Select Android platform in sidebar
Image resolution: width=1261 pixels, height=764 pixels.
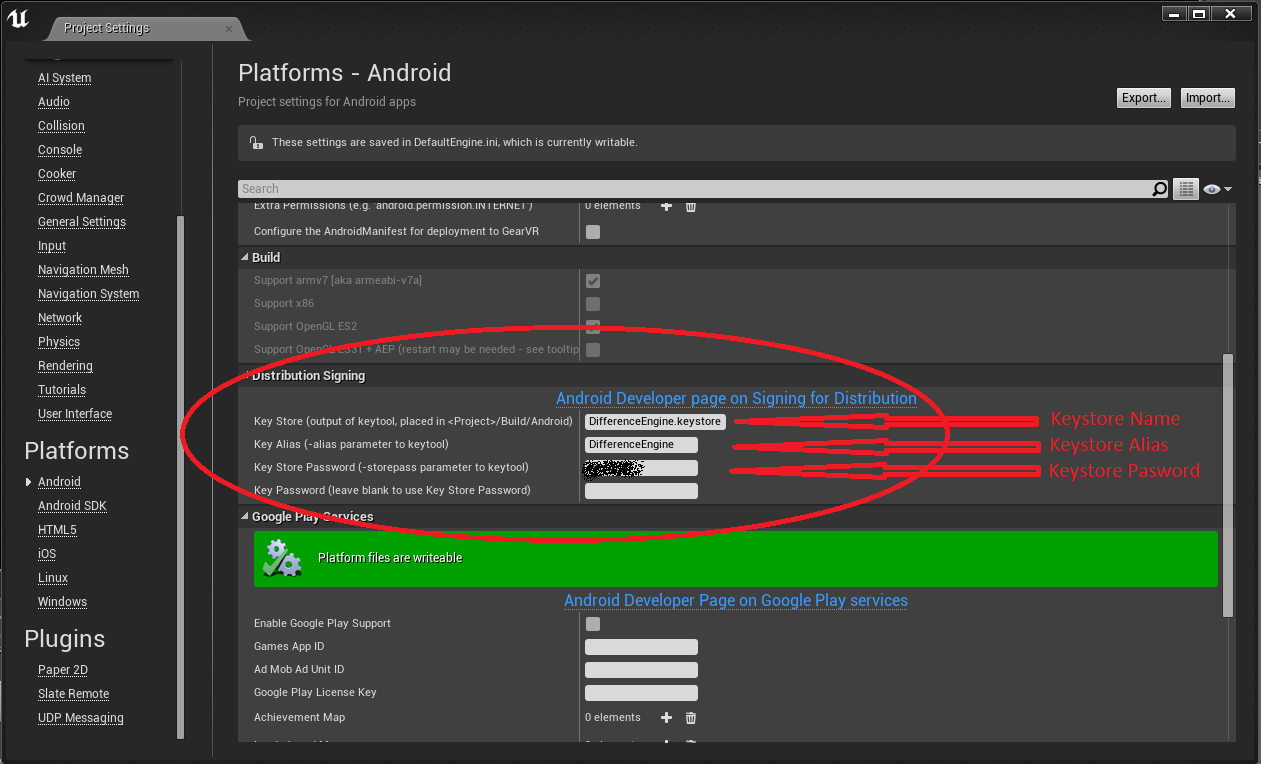59,482
